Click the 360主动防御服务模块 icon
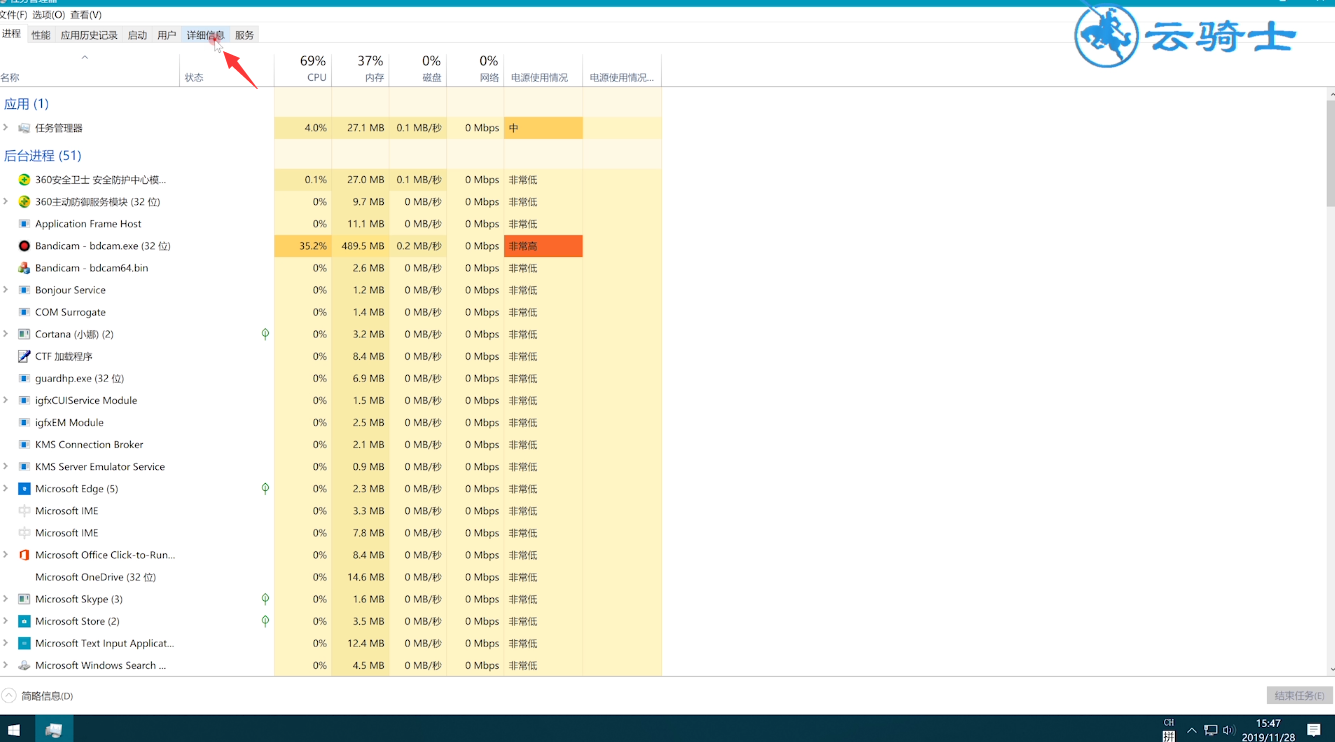 (x=24, y=202)
